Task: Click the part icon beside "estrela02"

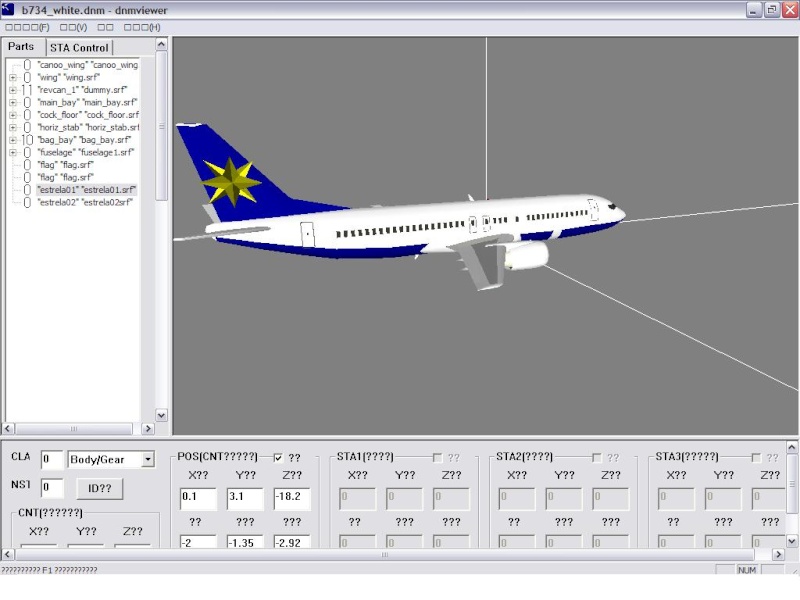Action: (x=27, y=203)
